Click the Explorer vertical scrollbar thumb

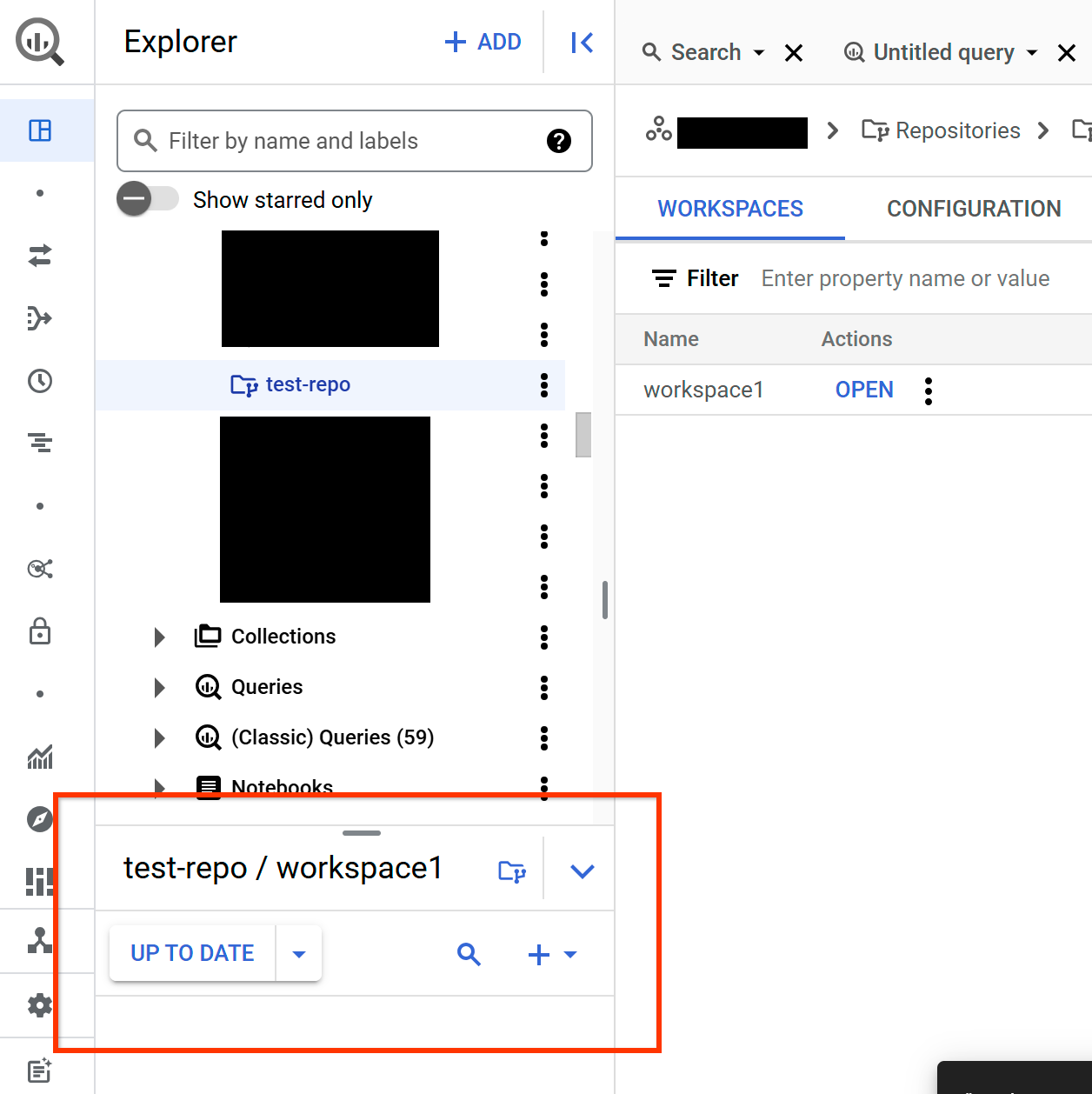coord(583,435)
